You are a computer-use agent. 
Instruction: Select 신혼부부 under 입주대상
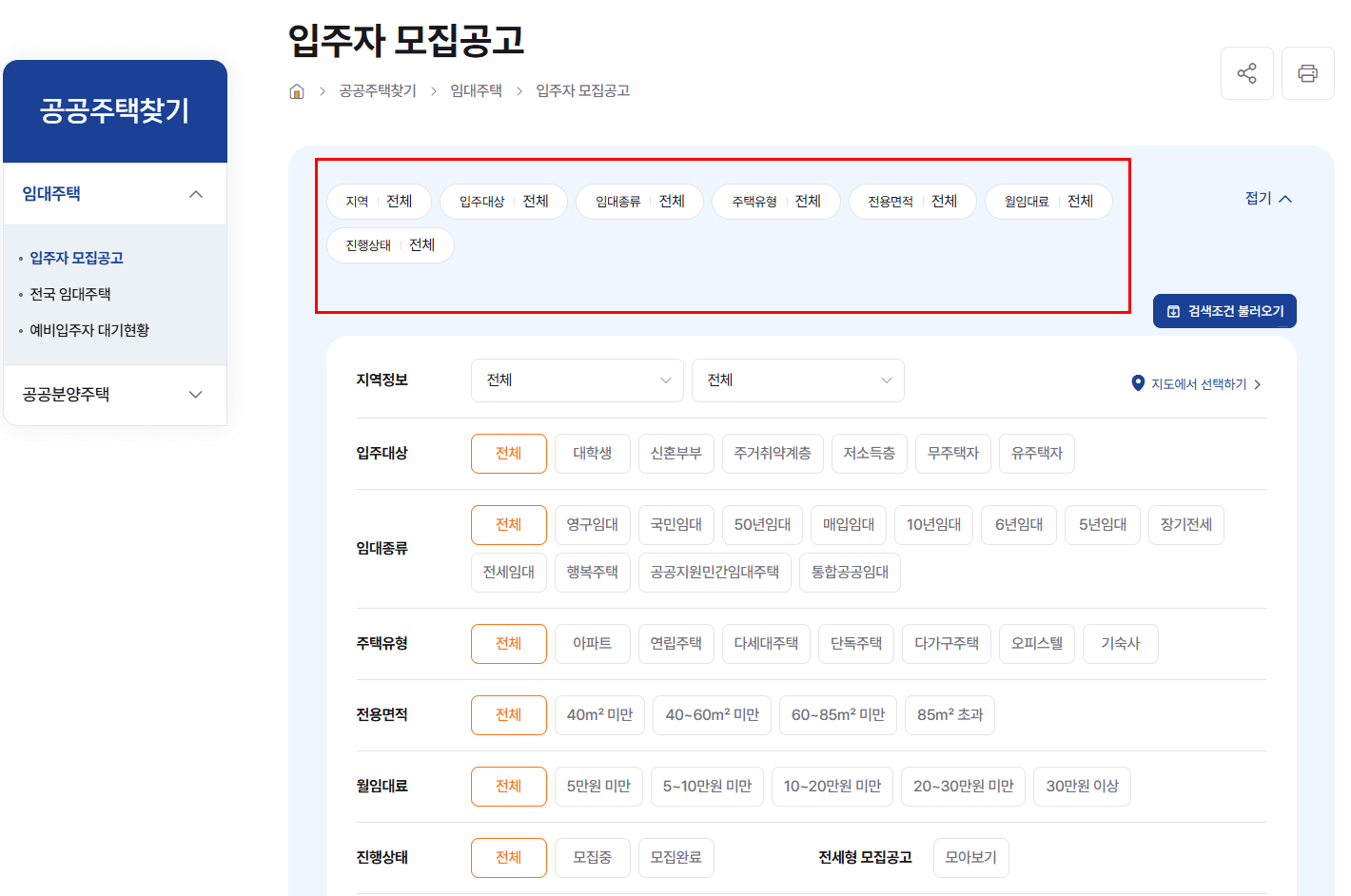coord(675,454)
